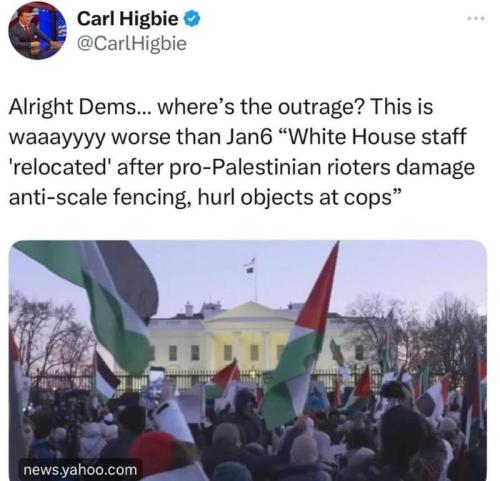The width and height of the screenshot is (500, 481).
Task: Click the word "Jan6" in the tweet
Action: point(249,137)
